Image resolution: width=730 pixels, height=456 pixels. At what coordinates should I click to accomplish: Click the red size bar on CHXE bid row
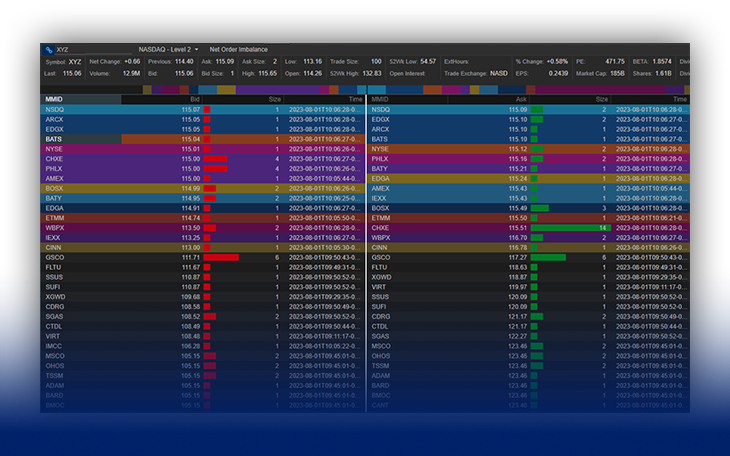click(x=215, y=159)
